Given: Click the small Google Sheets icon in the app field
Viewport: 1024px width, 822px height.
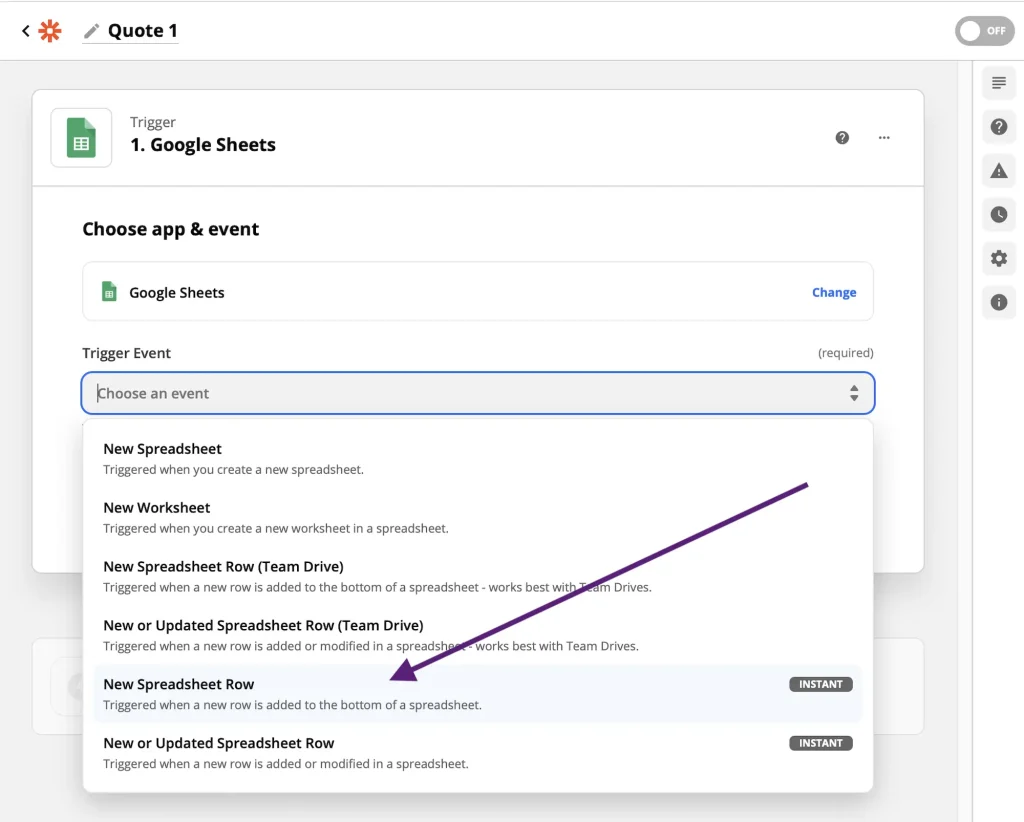Looking at the screenshot, I should [109, 292].
